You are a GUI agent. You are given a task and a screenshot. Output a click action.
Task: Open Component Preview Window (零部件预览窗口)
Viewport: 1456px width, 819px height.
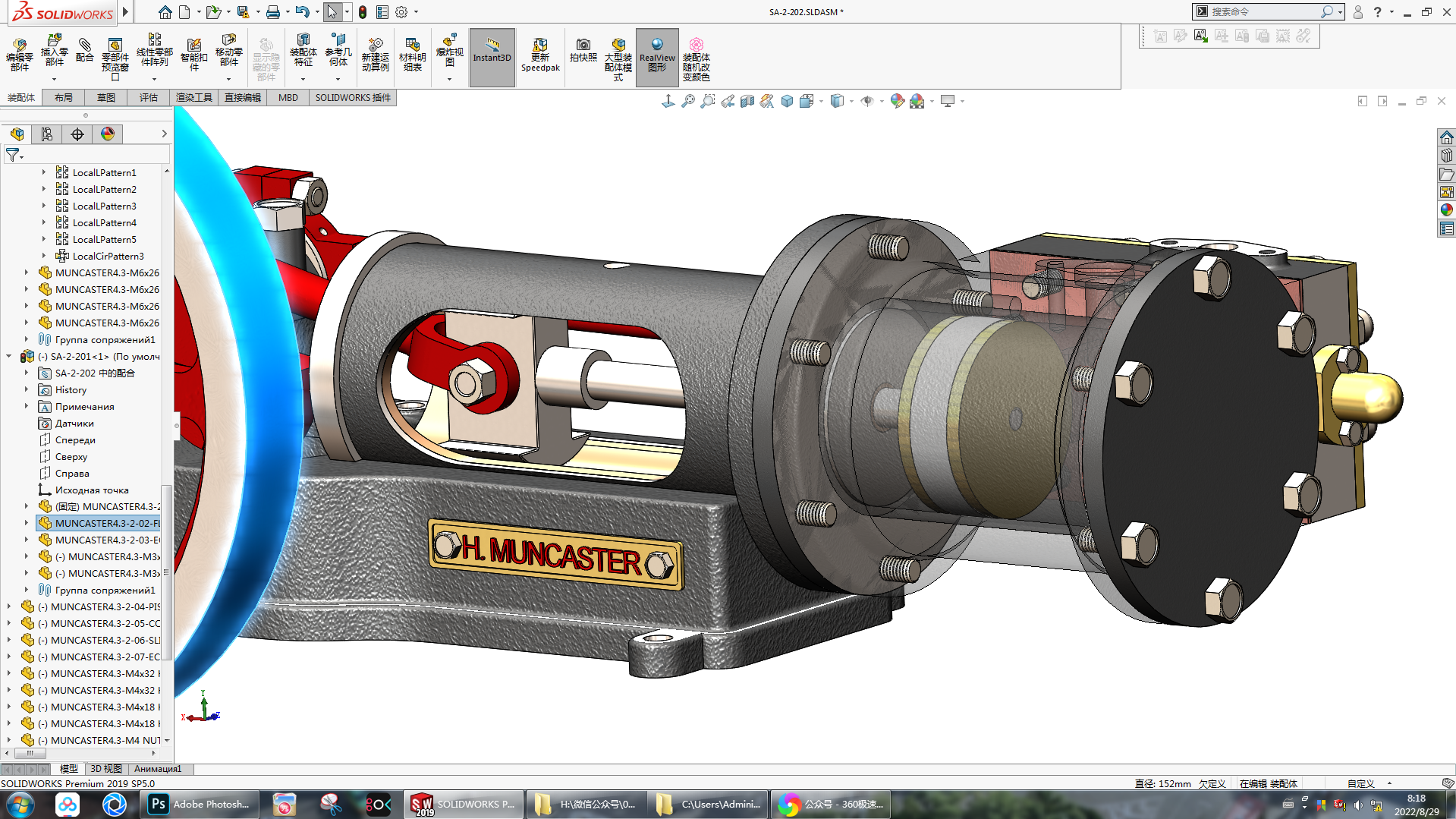115,58
